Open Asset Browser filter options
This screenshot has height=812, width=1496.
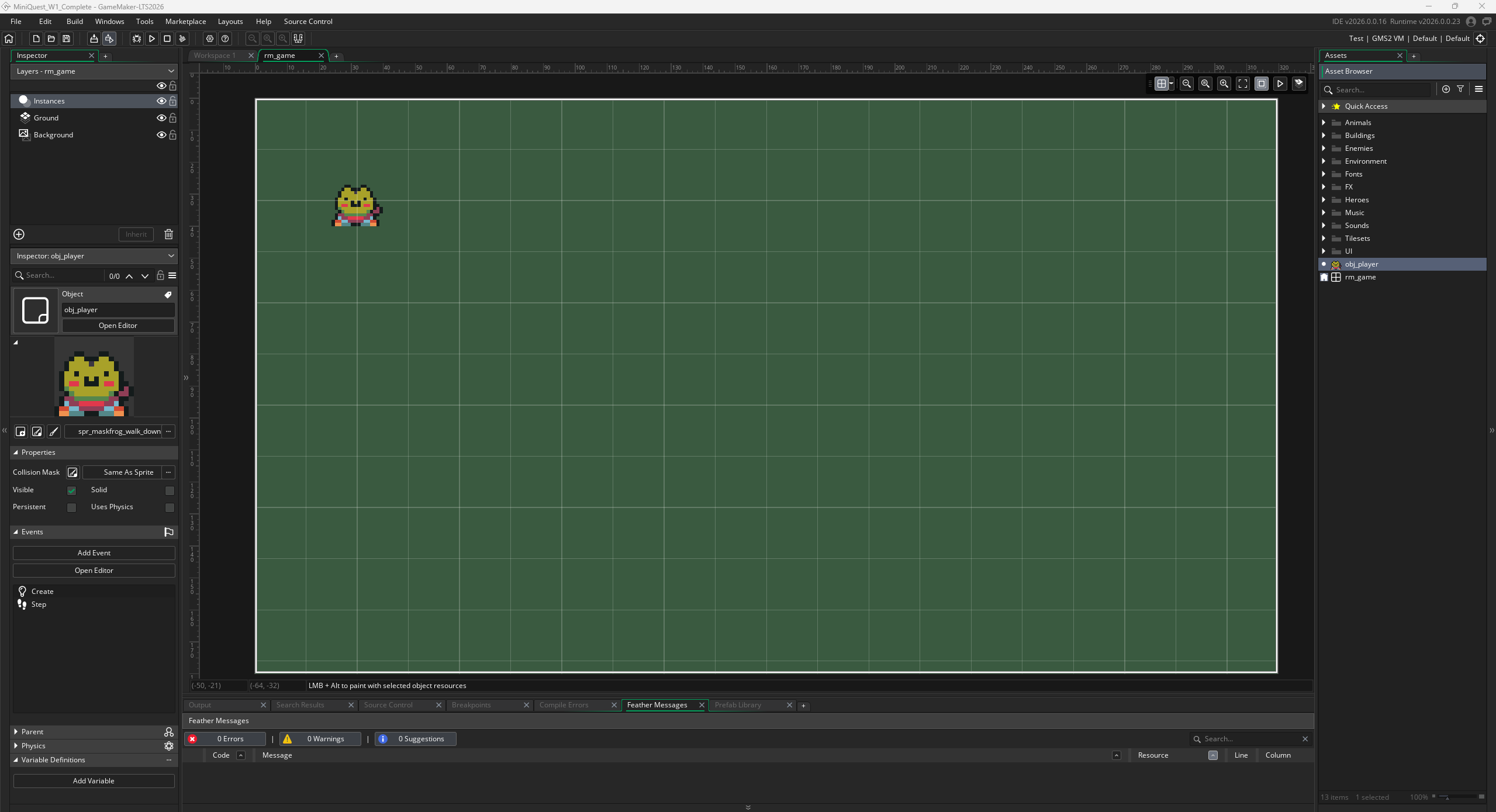[1460, 89]
